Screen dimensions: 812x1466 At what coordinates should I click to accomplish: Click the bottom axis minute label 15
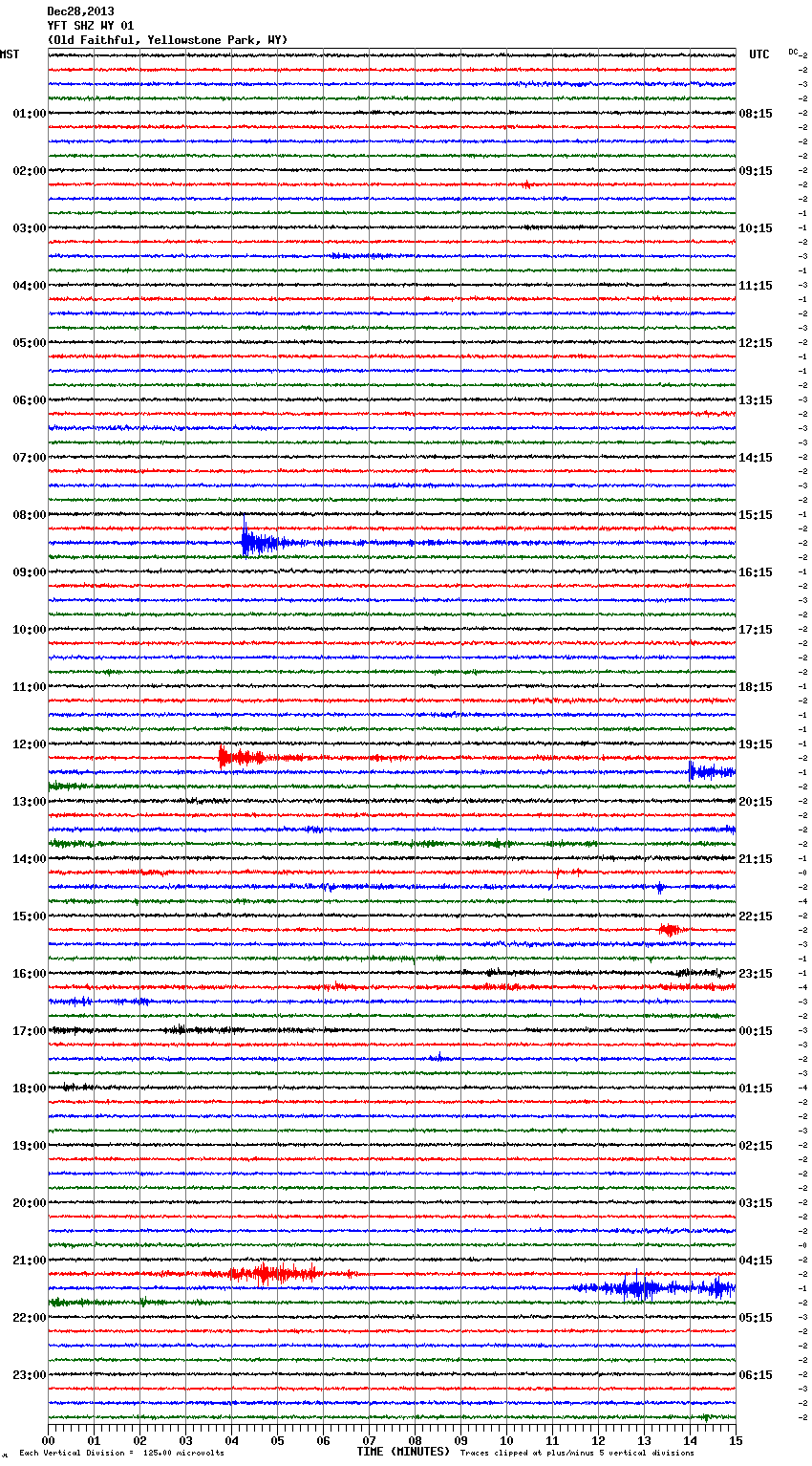pos(736,1440)
